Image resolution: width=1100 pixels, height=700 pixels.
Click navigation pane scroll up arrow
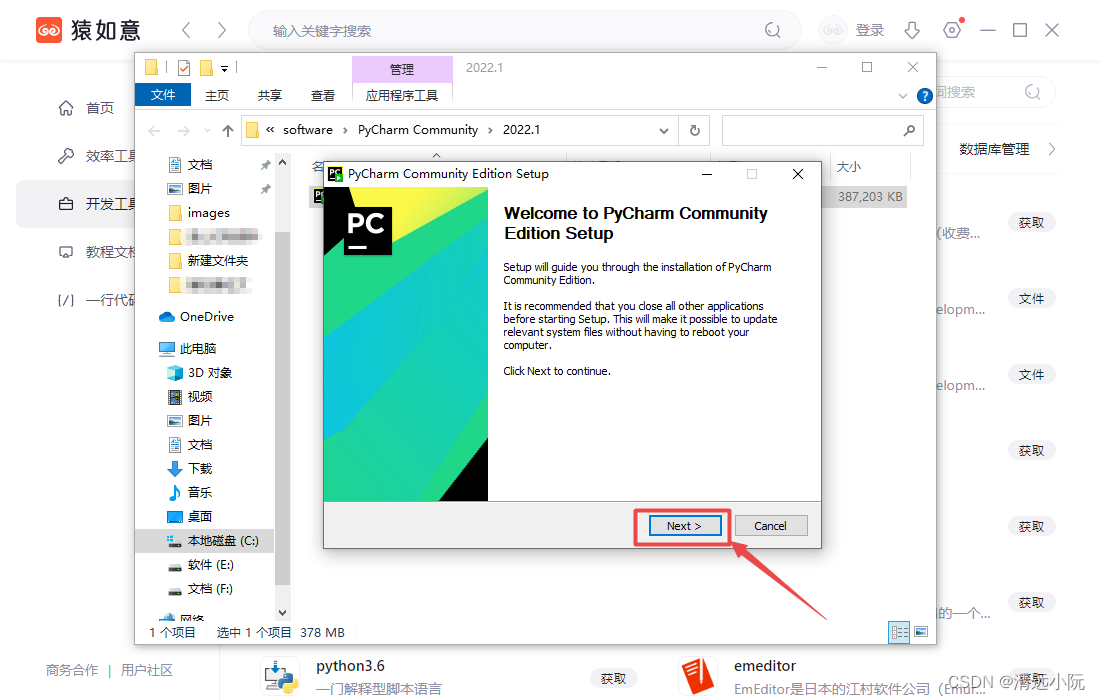click(283, 163)
